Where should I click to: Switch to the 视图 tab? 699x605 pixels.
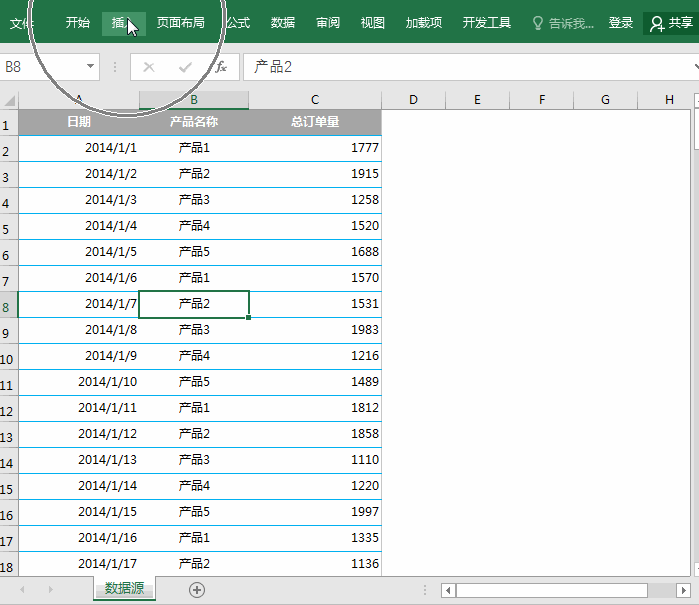(373, 23)
